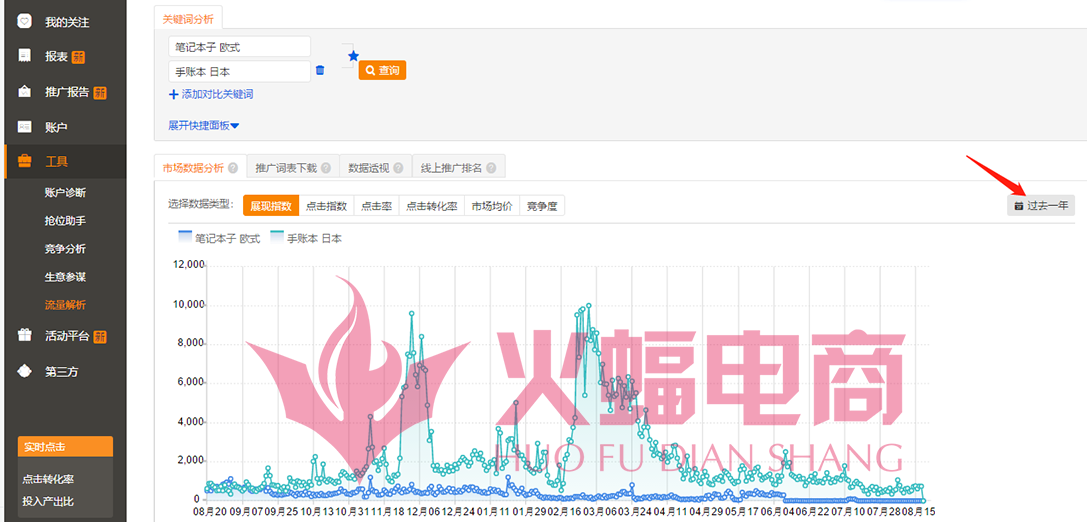Click the blue star favorite icon
Viewport: 1087px width, 522px height.
click(x=354, y=56)
